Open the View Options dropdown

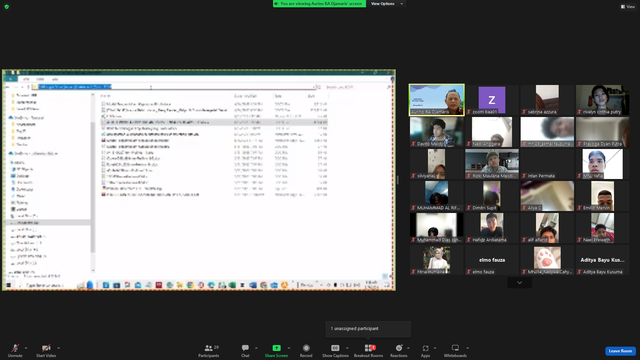click(387, 4)
